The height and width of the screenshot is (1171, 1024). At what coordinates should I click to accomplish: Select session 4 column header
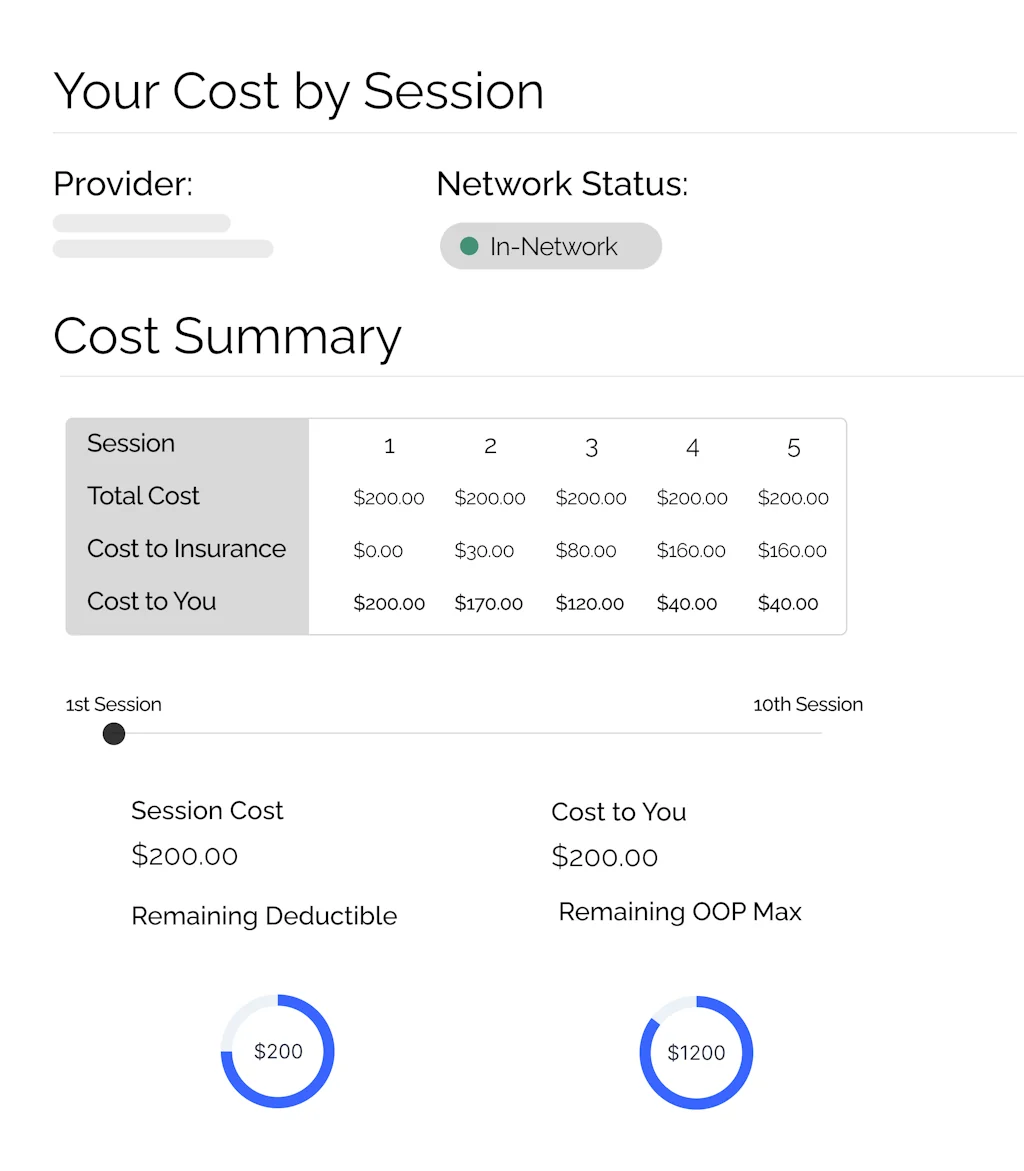(692, 447)
